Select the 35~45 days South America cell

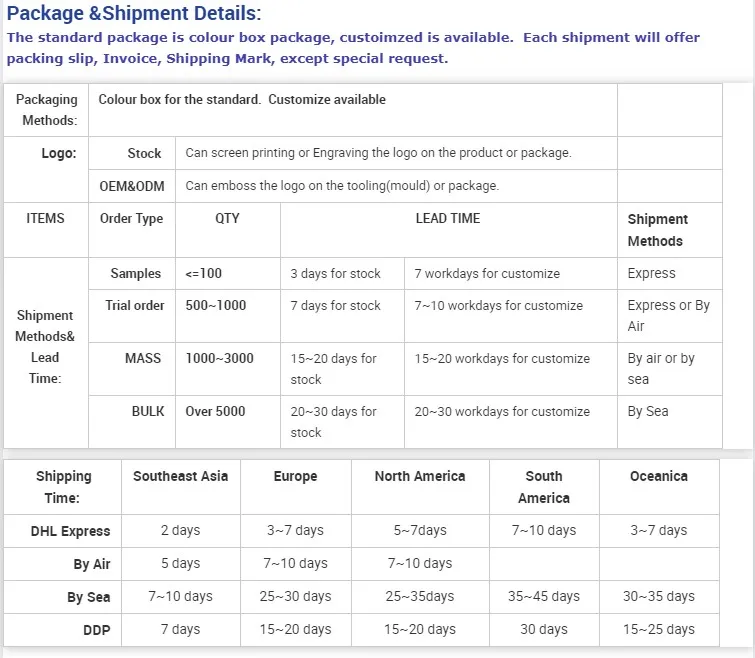[543, 596]
